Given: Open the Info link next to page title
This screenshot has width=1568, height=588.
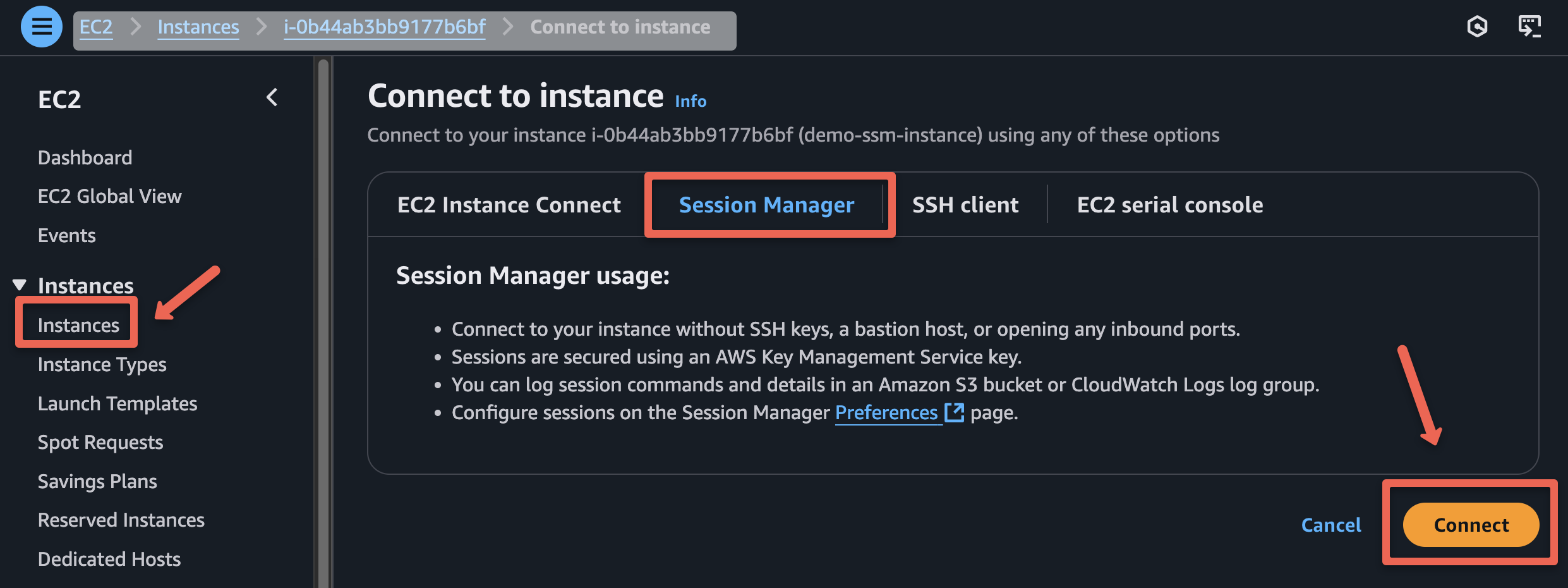Looking at the screenshot, I should [x=690, y=101].
